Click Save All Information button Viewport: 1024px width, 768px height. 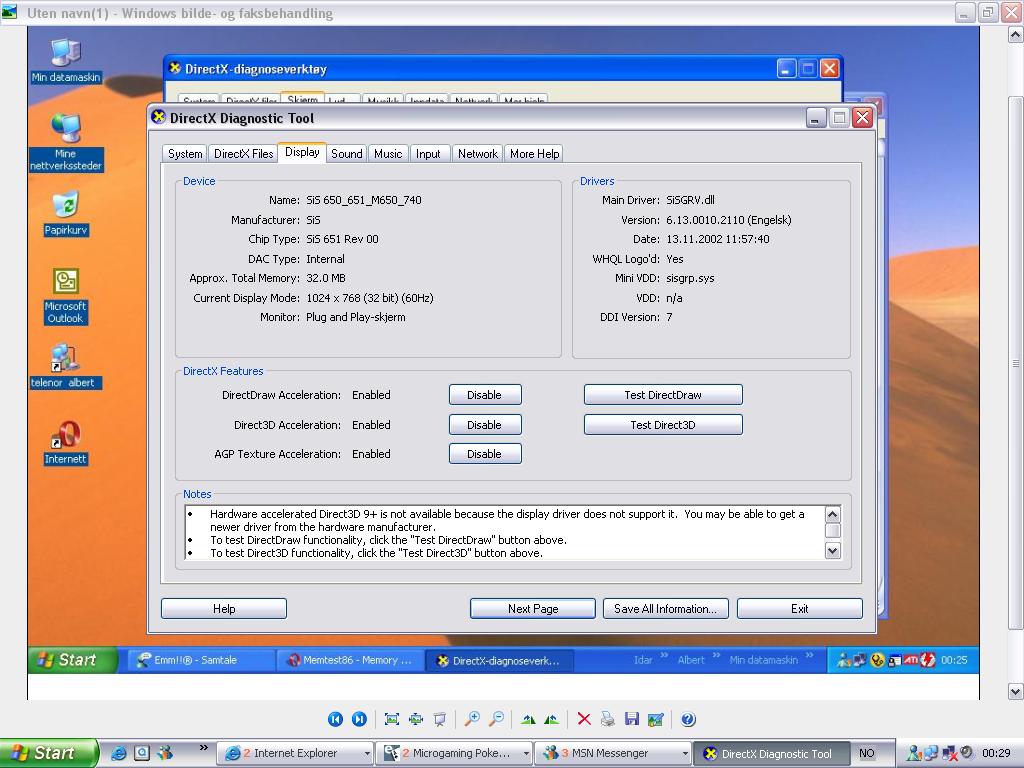[x=665, y=609]
